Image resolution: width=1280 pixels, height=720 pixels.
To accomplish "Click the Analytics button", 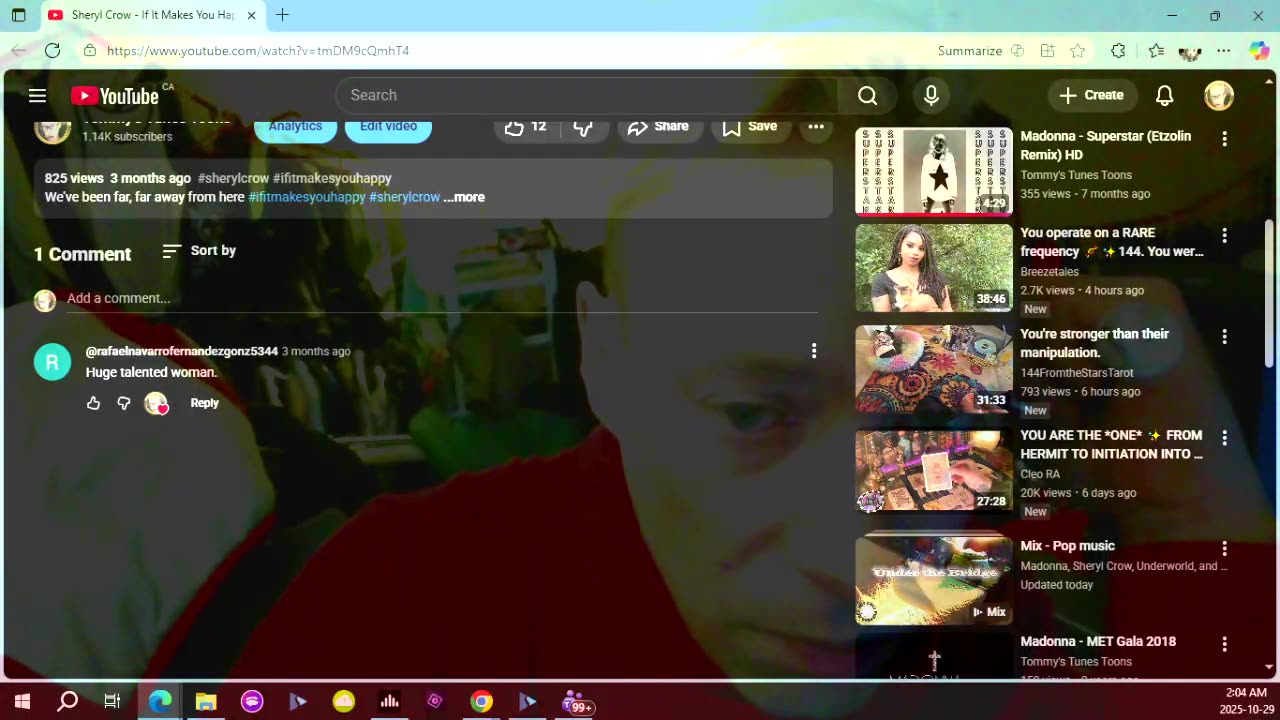I will click(x=295, y=127).
